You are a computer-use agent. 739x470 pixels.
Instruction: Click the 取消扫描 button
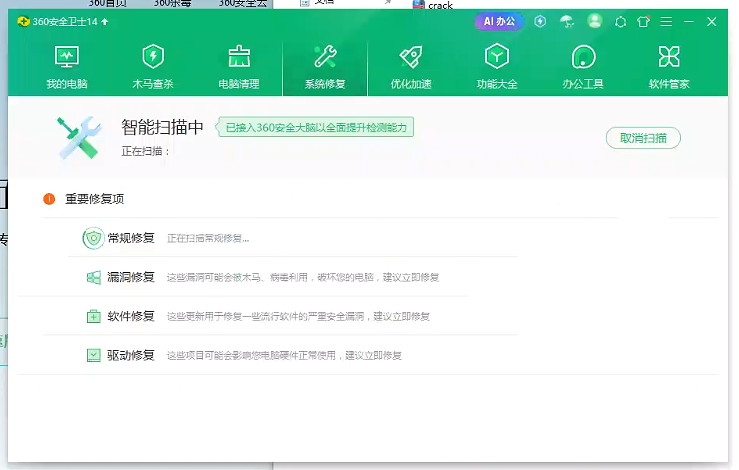tap(643, 138)
